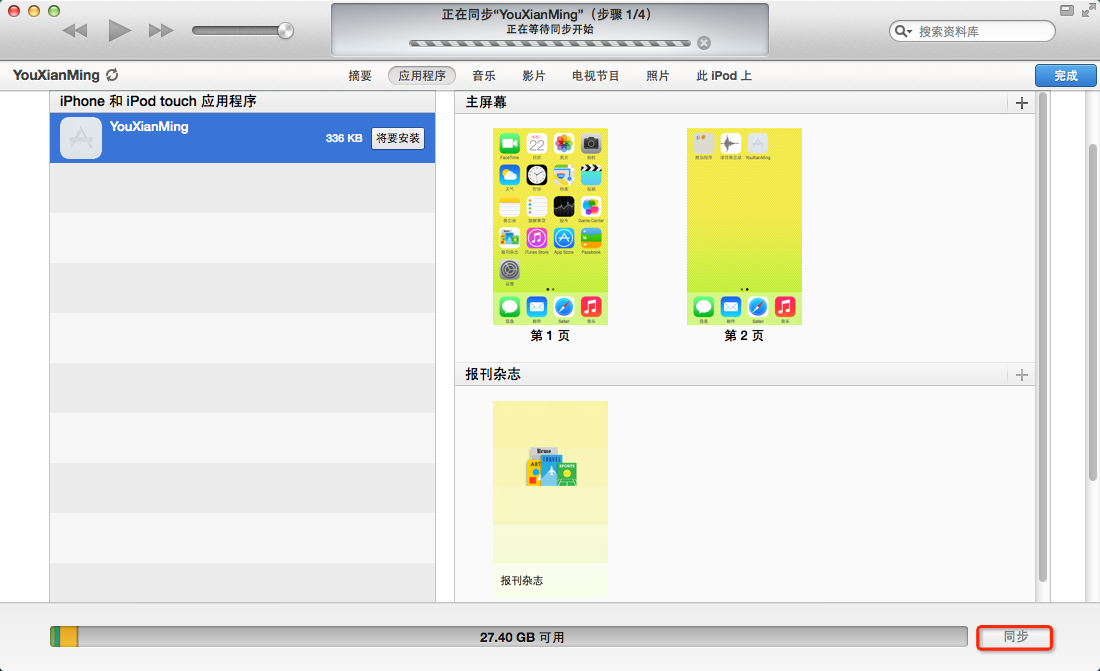
Task: Switch to the 照片 tab
Action: 657,76
